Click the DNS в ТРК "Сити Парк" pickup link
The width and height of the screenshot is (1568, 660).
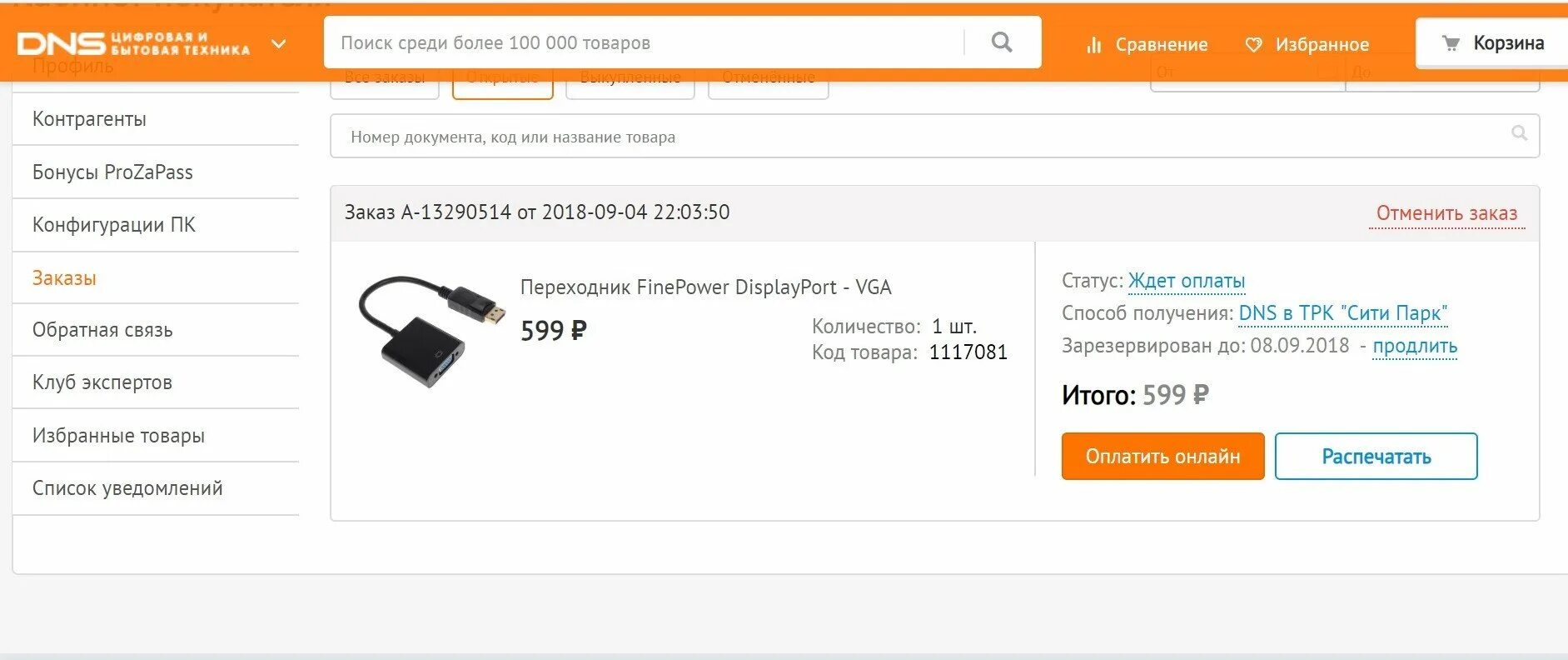tap(1343, 313)
